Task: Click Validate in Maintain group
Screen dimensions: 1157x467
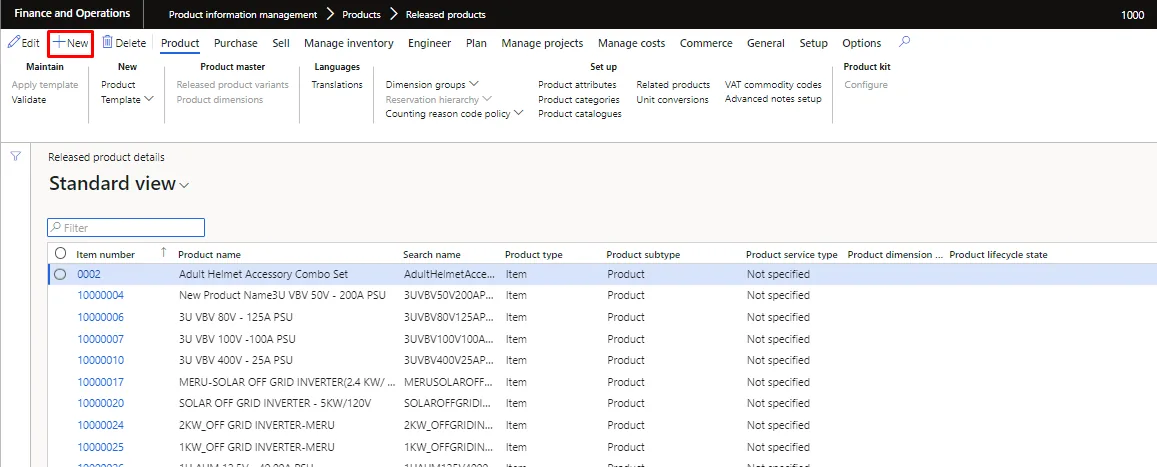Action: pos(29,100)
